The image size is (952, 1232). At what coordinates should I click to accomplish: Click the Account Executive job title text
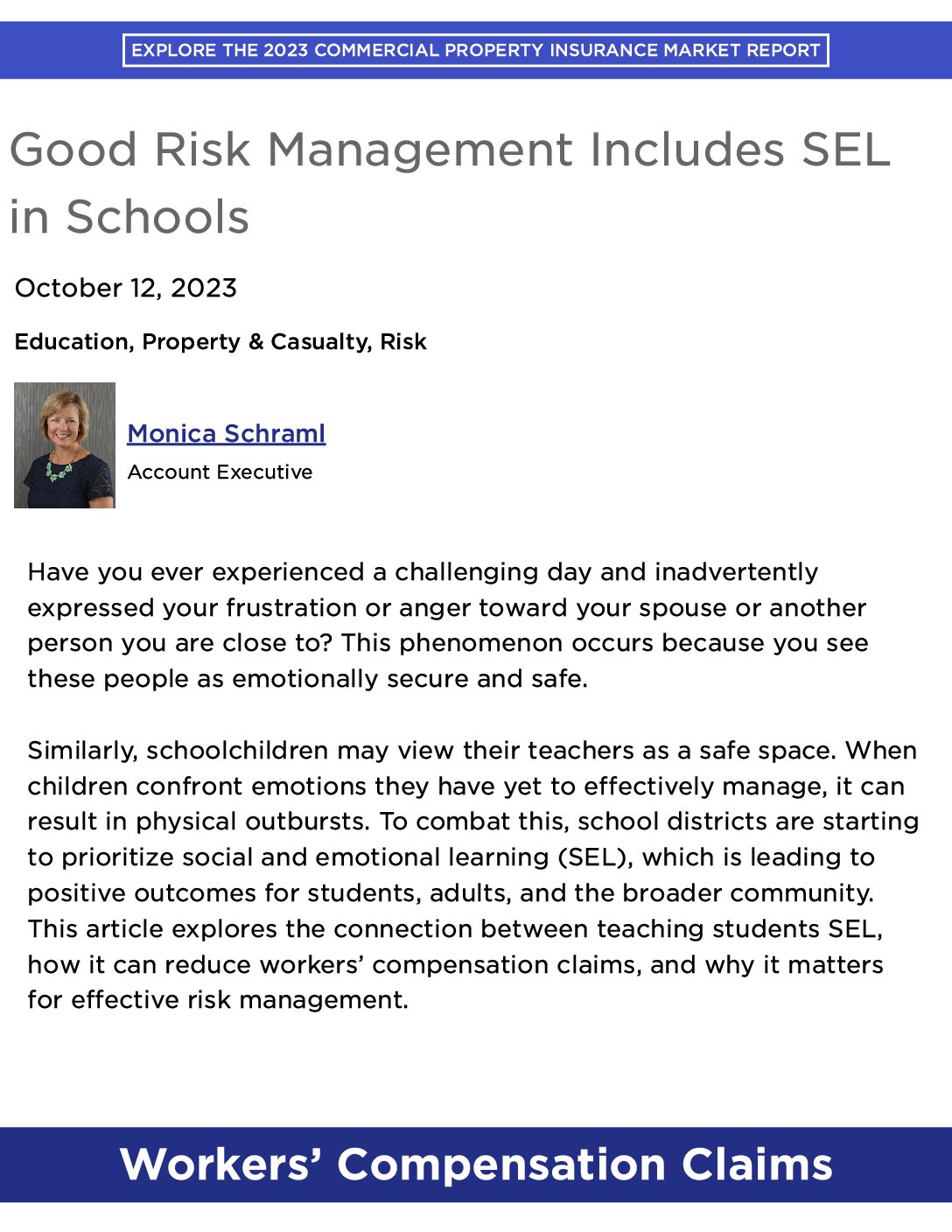220,472
